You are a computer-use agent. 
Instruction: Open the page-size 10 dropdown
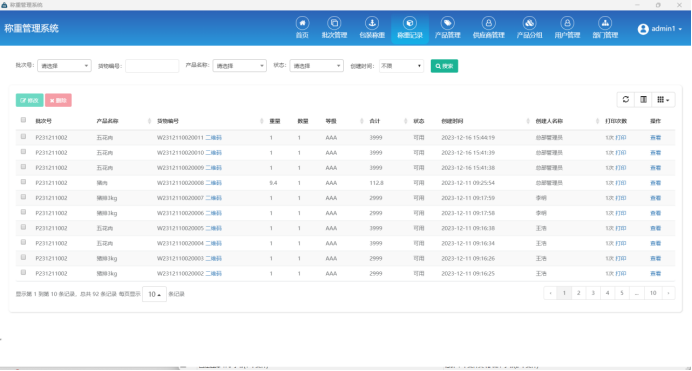coord(154,294)
